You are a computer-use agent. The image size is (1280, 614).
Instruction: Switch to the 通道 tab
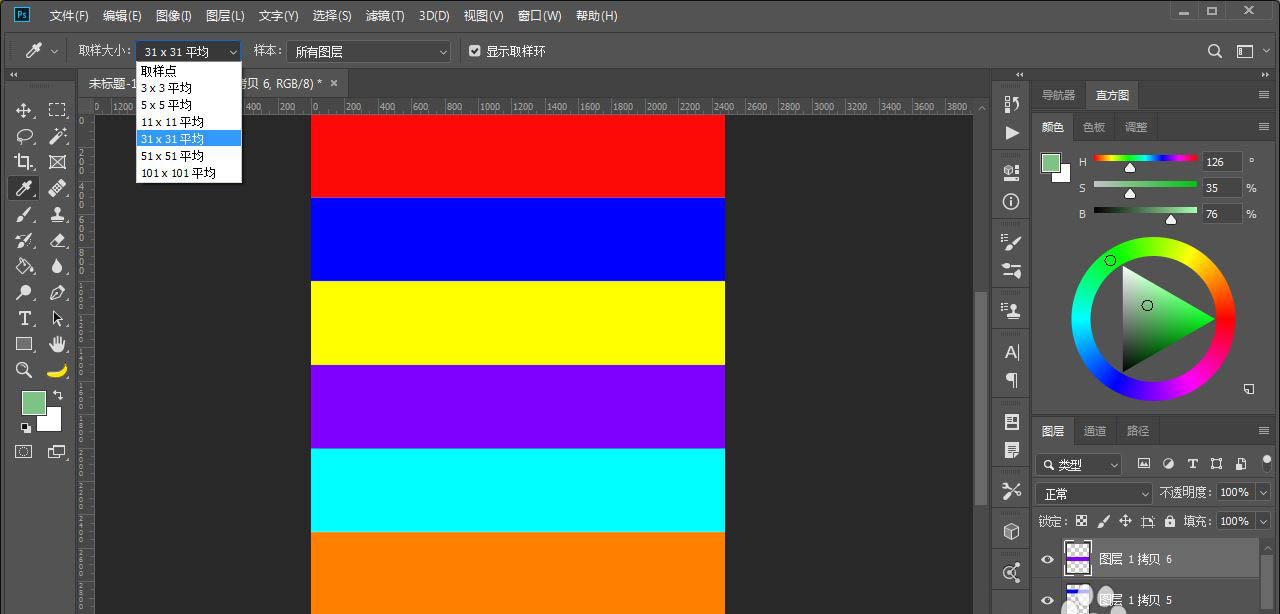point(1095,431)
